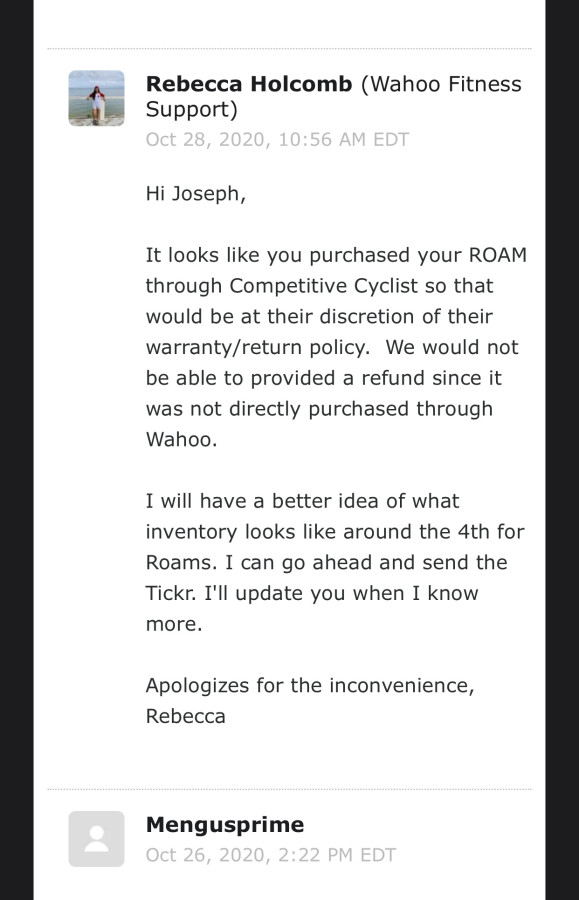Viewport: 579px width, 900px height.
Task: Click the Mengusprime username
Action: click(x=225, y=825)
